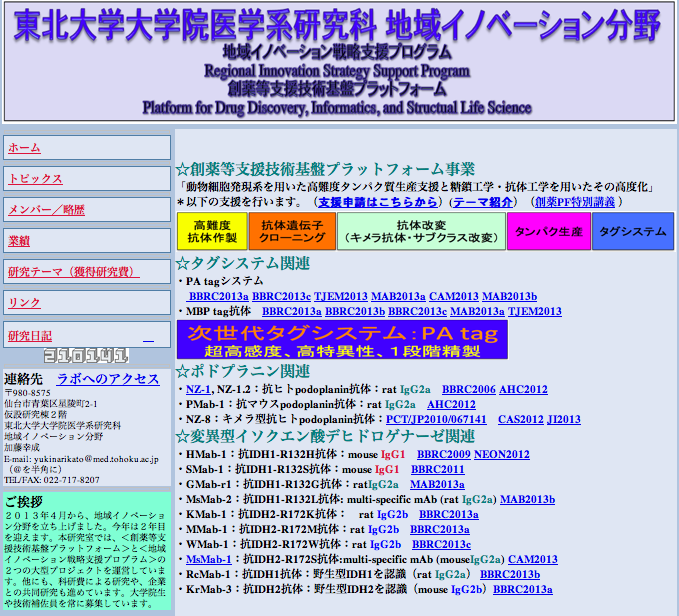Viewport: 679px width, 616px height.
Task: Open BBRC2013b link in RcMab-1 row
Action: 510,574
